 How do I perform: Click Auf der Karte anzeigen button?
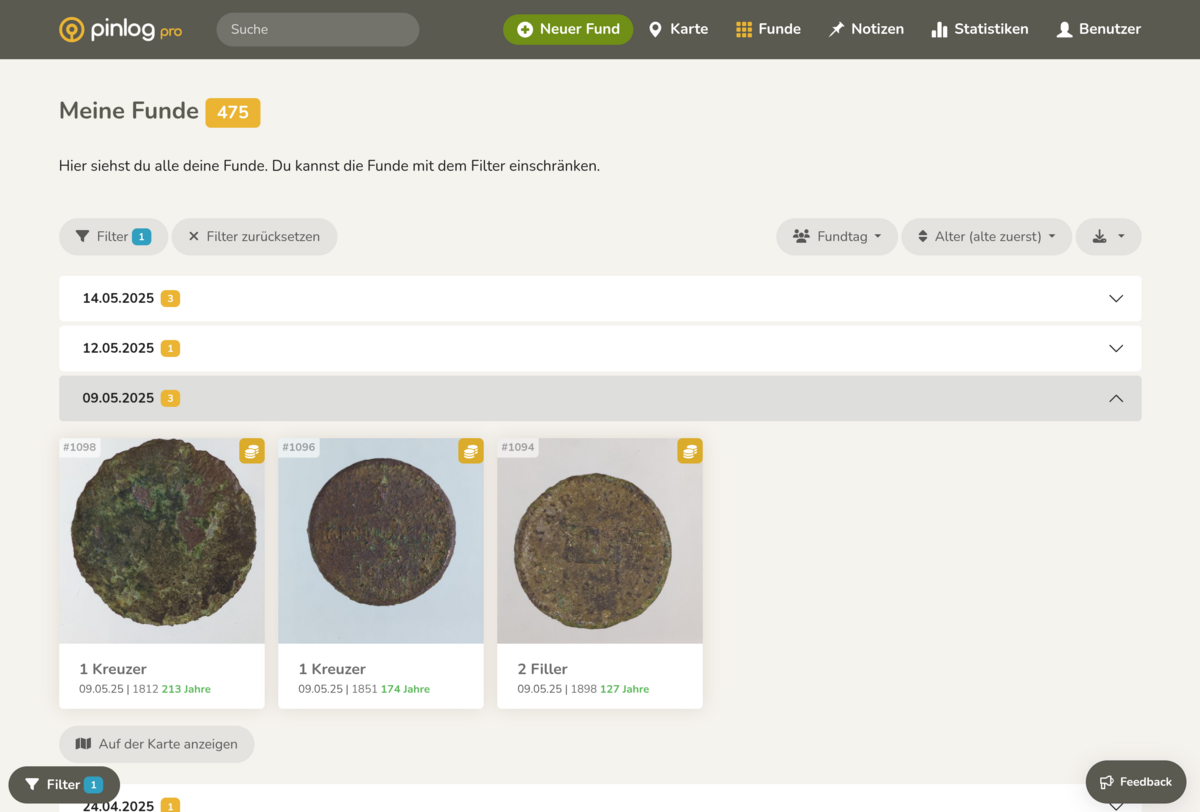(x=157, y=744)
